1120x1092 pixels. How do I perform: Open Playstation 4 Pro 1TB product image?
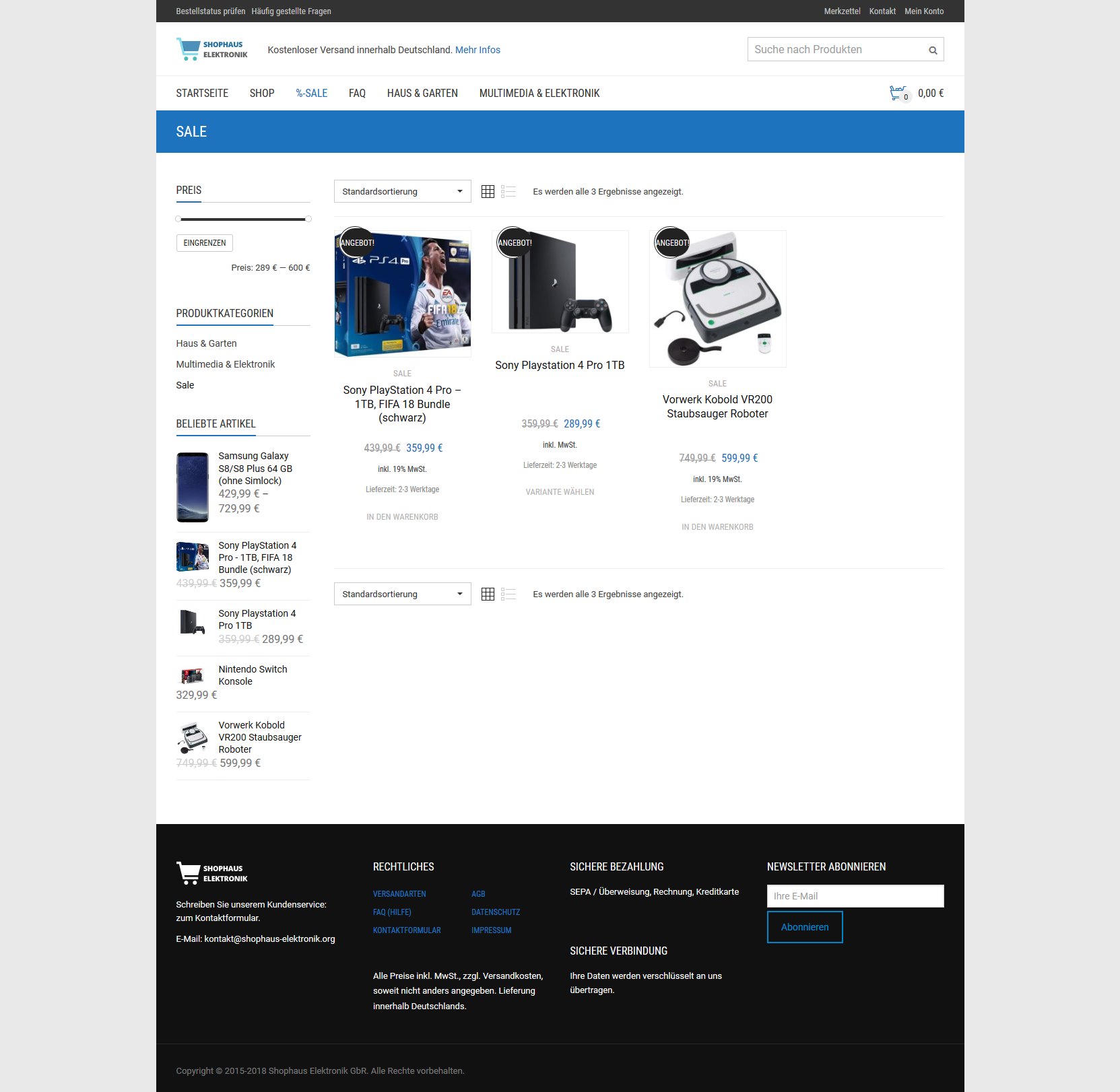pyautogui.click(x=560, y=281)
